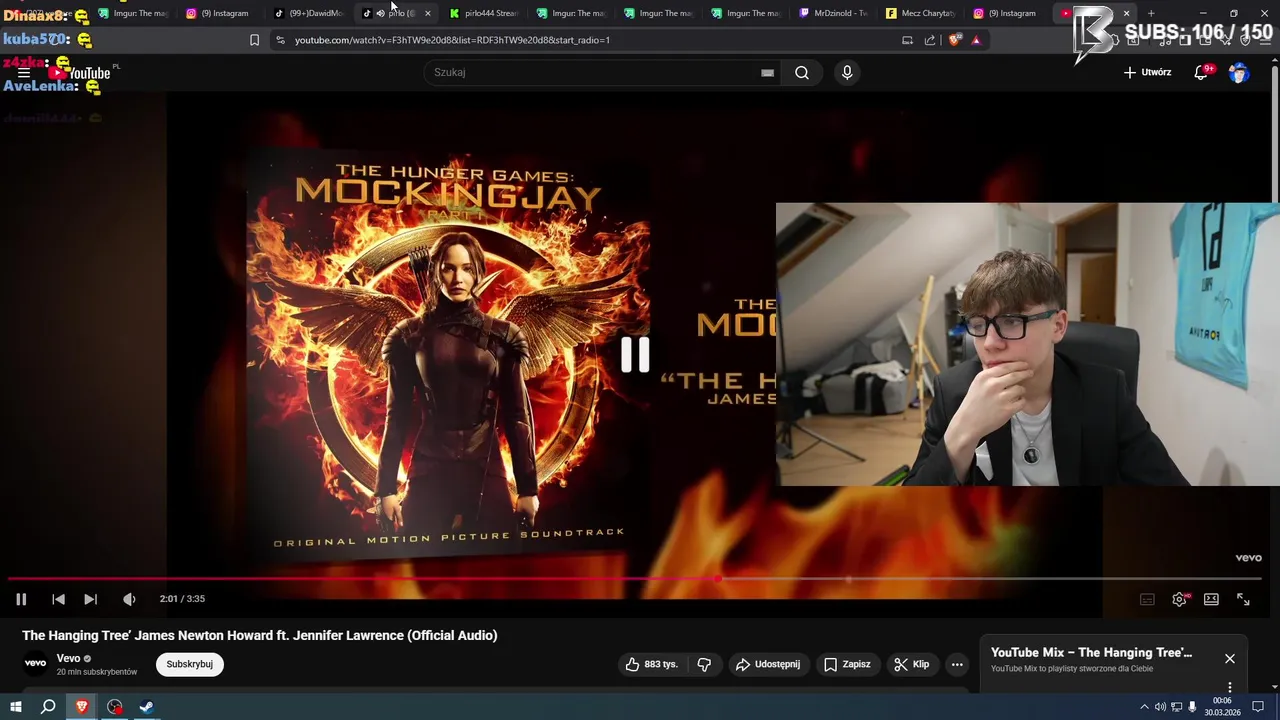The width and height of the screenshot is (1280, 720).
Task: Click the Utwórz create button
Action: [x=1147, y=72]
